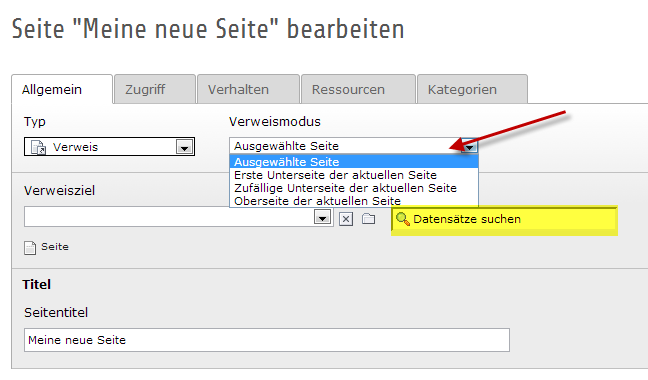
Task: Click the Seite page icon below Verweisziel
Action: point(30,247)
